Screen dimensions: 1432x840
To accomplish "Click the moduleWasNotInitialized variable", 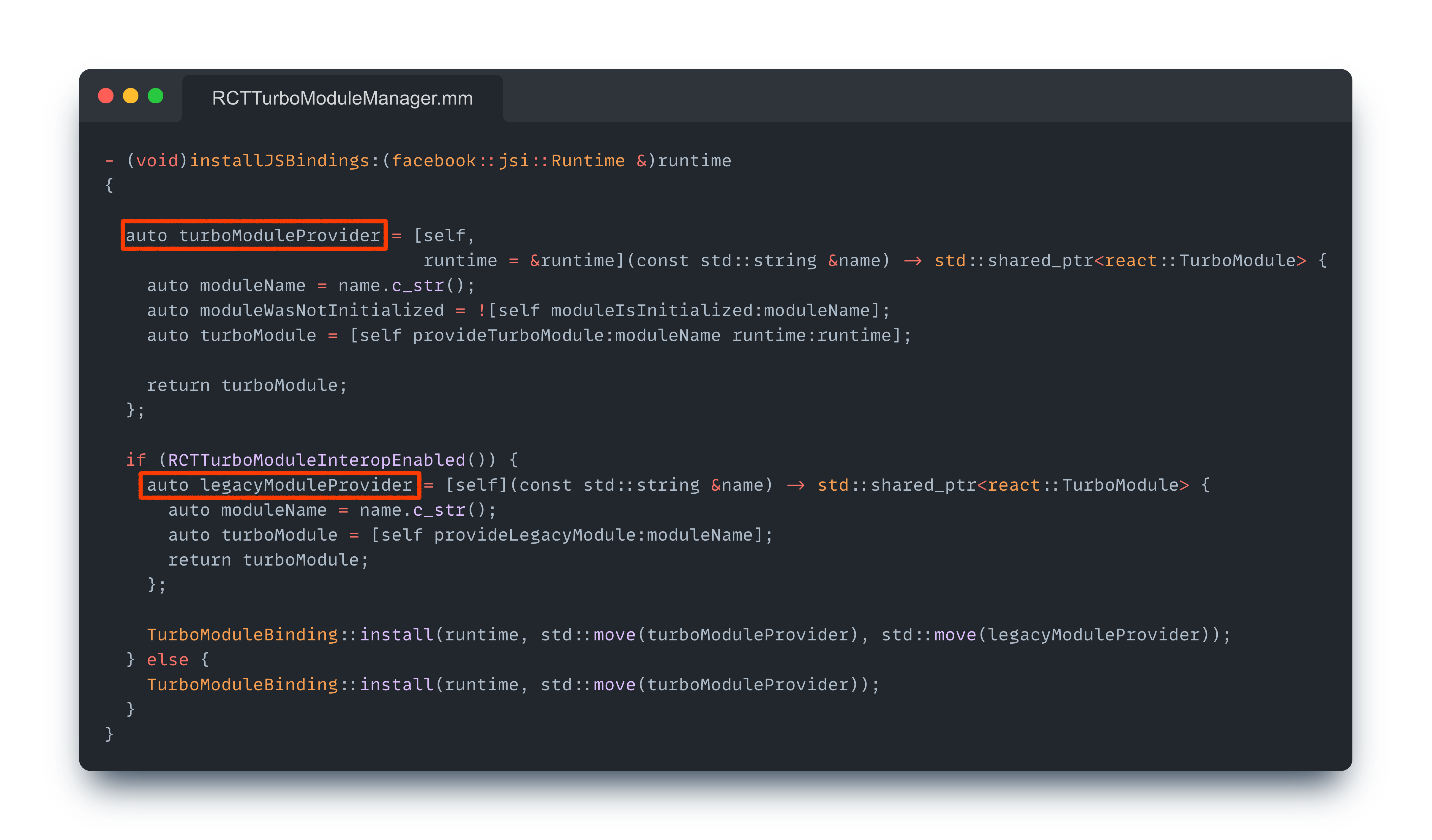I will click(x=322, y=310).
